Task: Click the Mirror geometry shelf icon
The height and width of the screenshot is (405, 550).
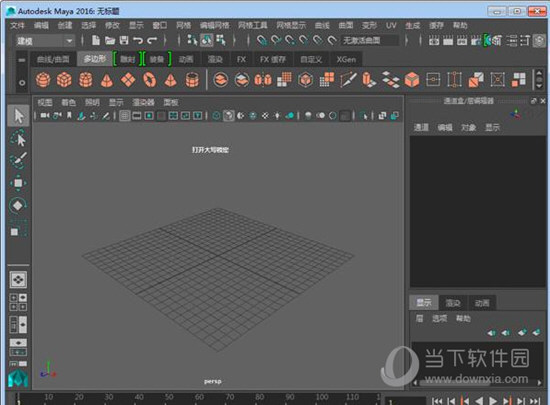Action: 263,80
